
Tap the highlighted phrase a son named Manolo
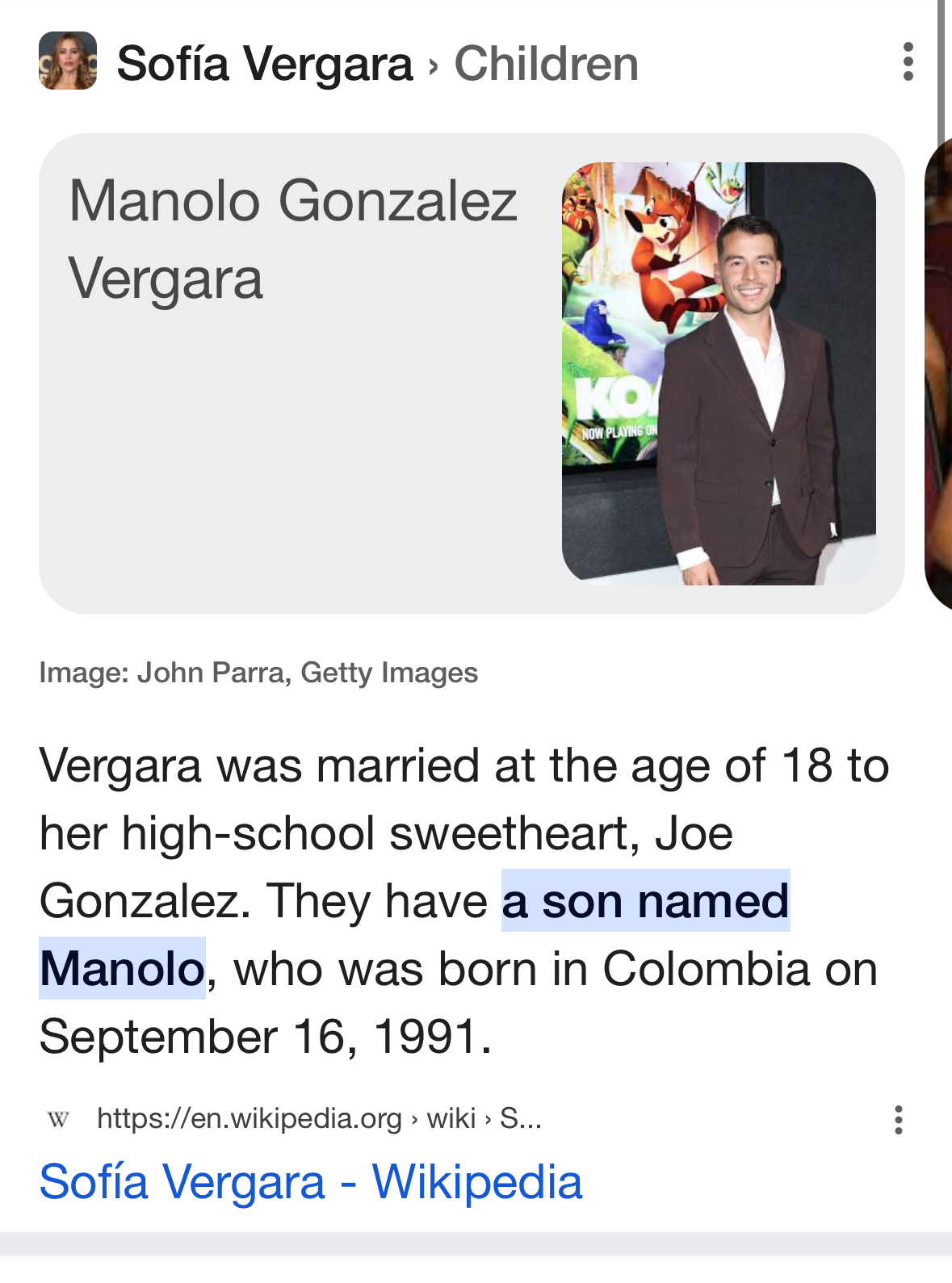pos(415,934)
